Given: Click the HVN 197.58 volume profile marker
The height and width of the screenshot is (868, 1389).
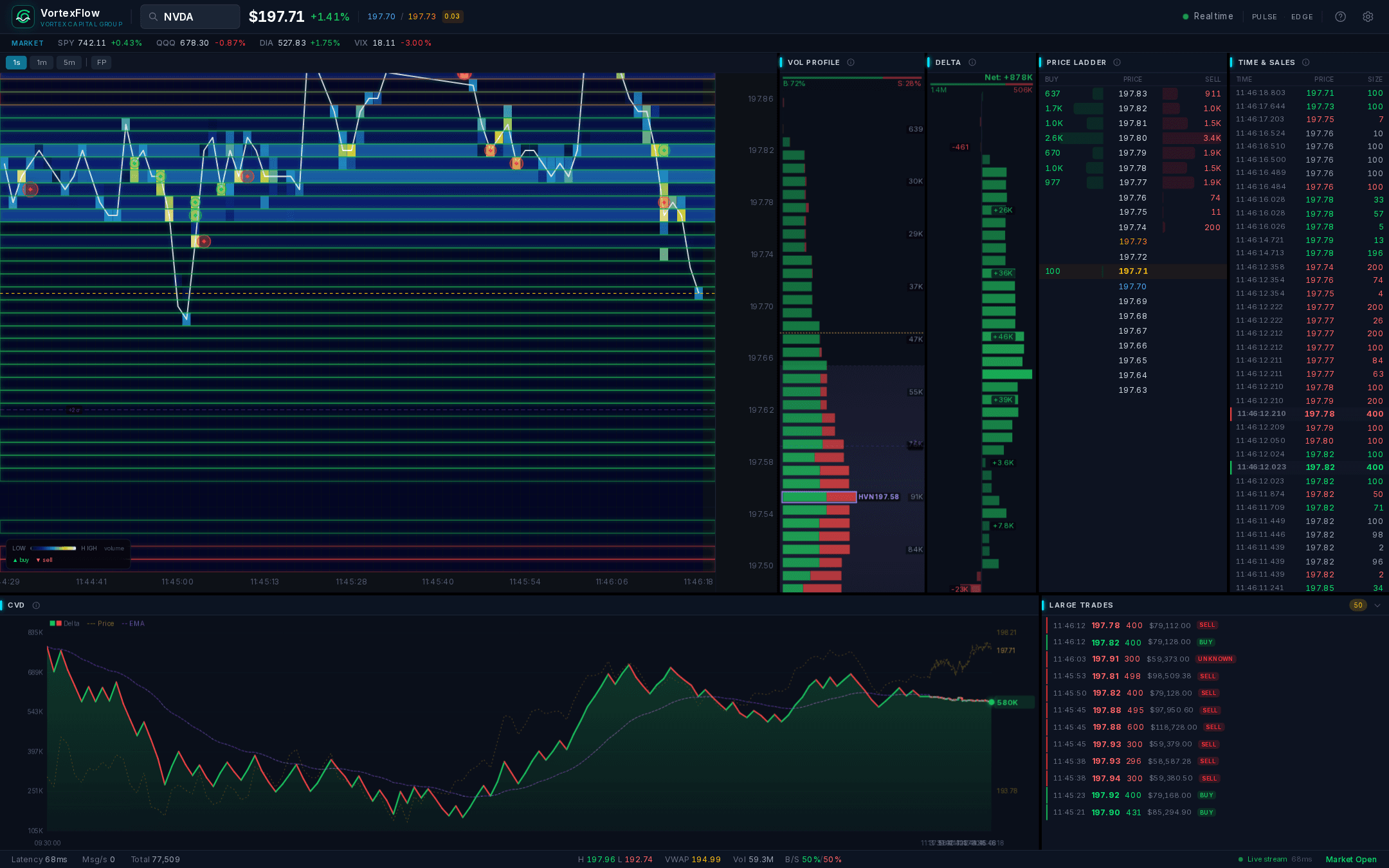Looking at the screenshot, I should (x=878, y=496).
